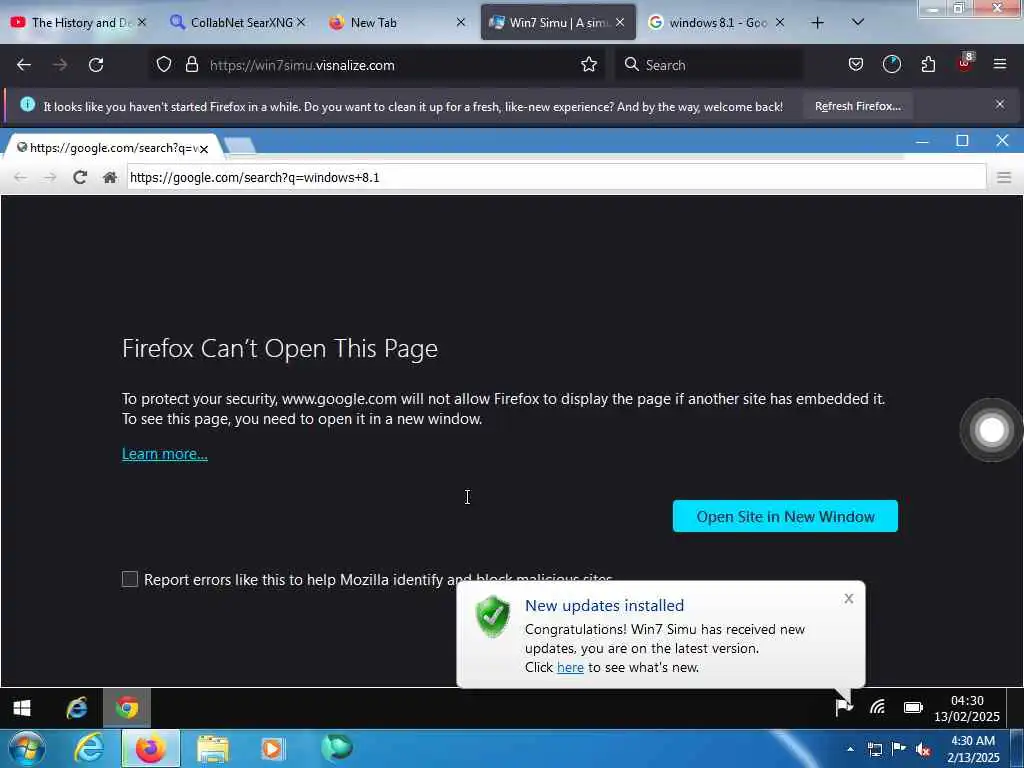Click the Refresh Firefox button
The height and width of the screenshot is (768, 1024).
(x=857, y=106)
